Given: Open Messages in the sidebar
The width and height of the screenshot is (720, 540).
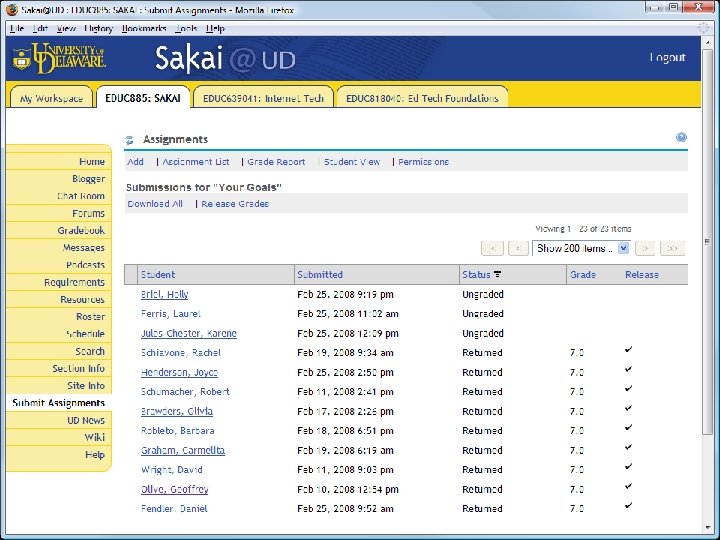Looking at the screenshot, I should tap(84, 248).
